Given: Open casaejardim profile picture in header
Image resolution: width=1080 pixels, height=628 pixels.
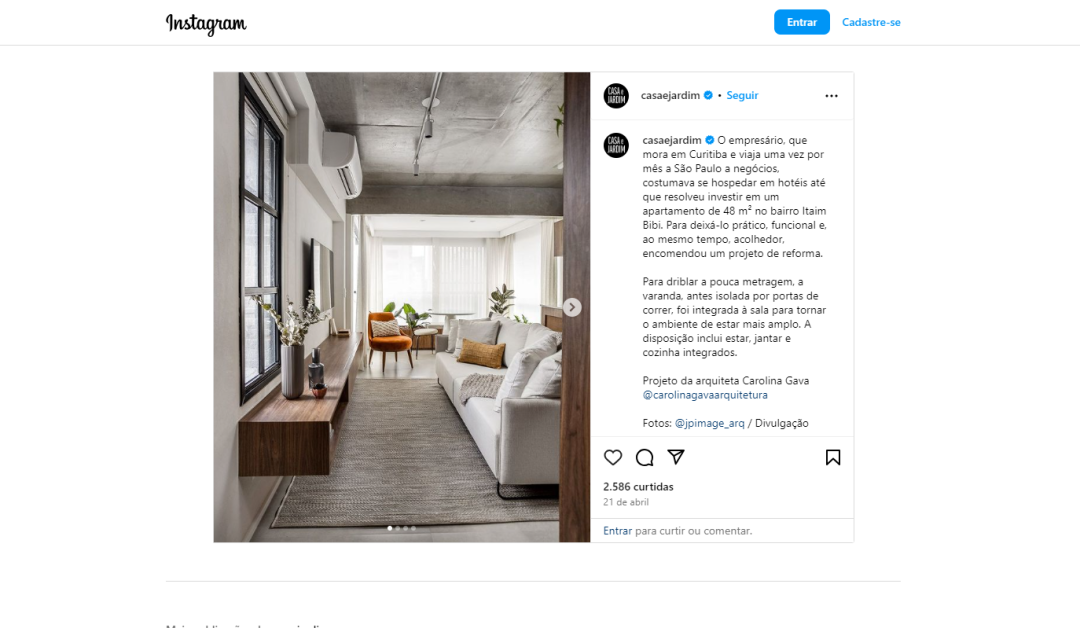Looking at the screenshot, I should [616, 96].
